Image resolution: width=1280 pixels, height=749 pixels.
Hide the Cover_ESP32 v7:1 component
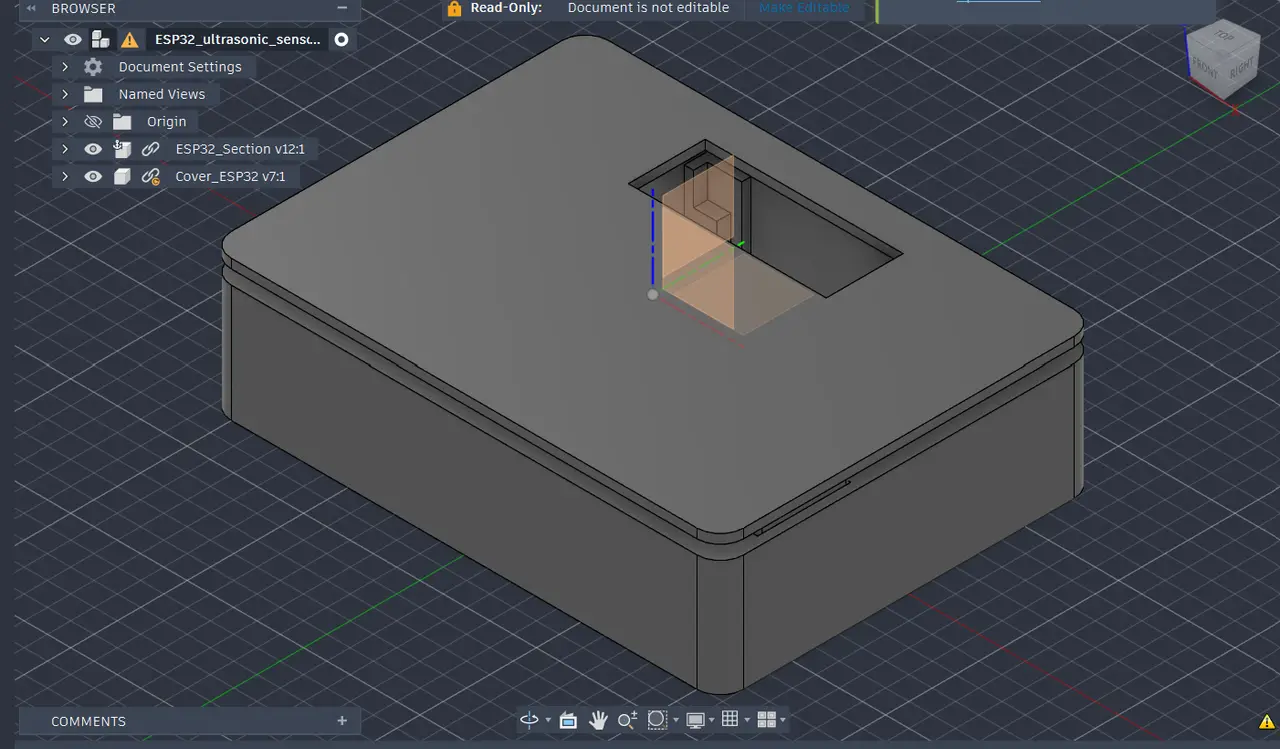coord(93,176)
